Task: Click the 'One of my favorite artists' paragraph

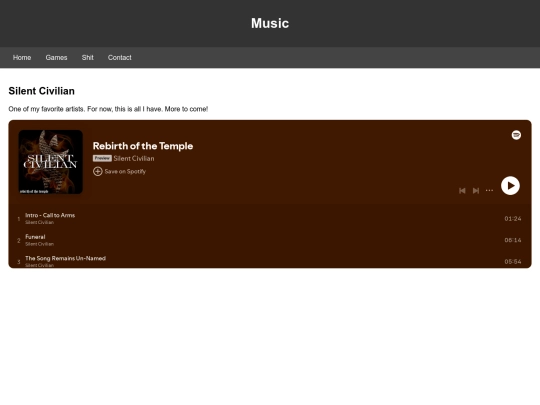Action: [x=108, y=109]
